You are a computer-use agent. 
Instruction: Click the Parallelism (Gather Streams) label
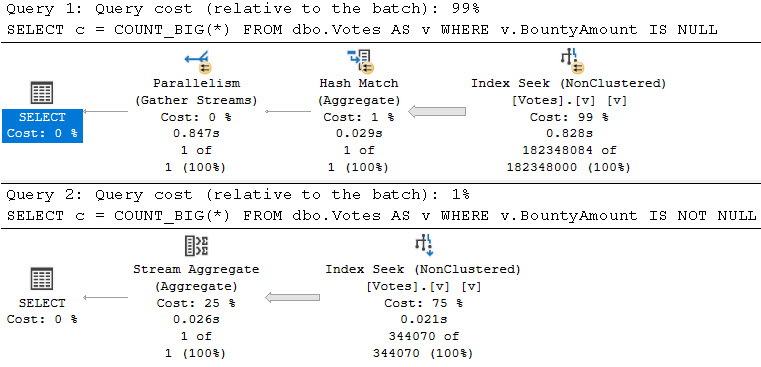coord(197,92)
